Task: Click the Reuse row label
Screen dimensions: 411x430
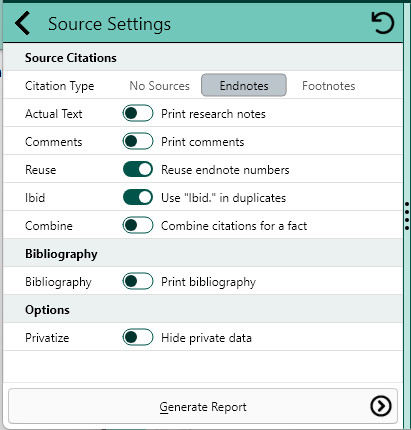Action: point(40,170)
